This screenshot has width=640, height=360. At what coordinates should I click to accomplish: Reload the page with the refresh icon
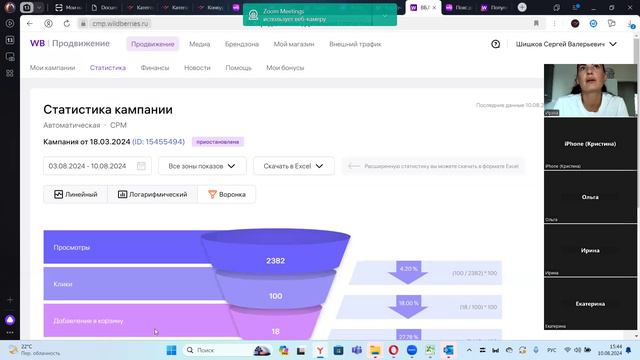[67, 24]
